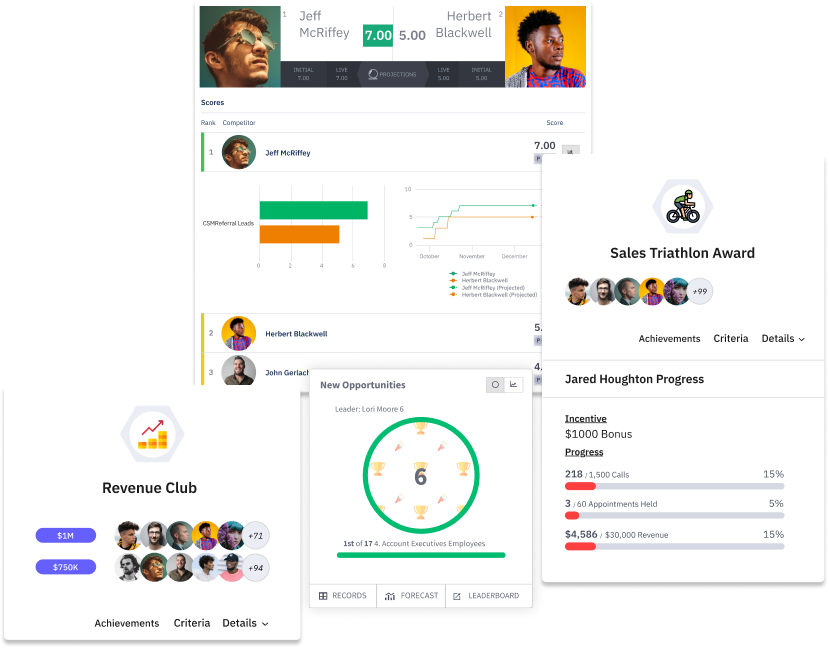Screen dimensions: 829x648
Task: Switch to line chart view in New Opportunities
Action: point(513,385)
